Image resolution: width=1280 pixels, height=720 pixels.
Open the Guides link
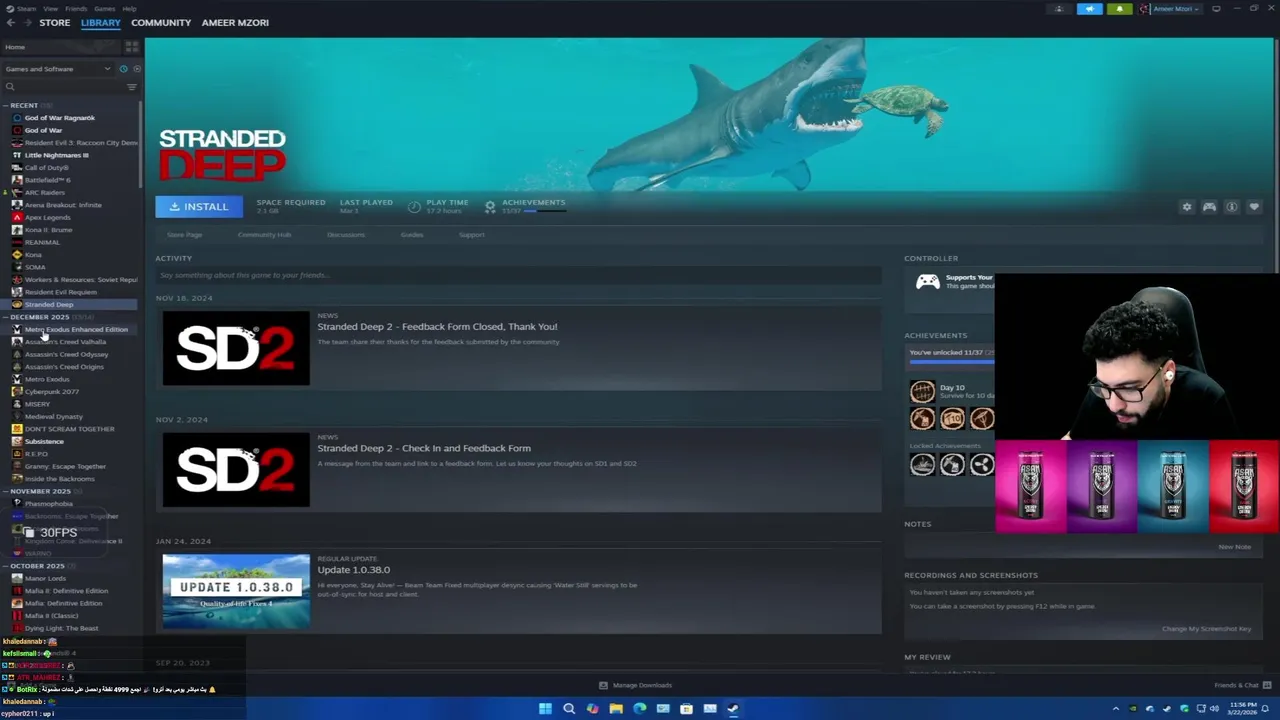(412, 235)
